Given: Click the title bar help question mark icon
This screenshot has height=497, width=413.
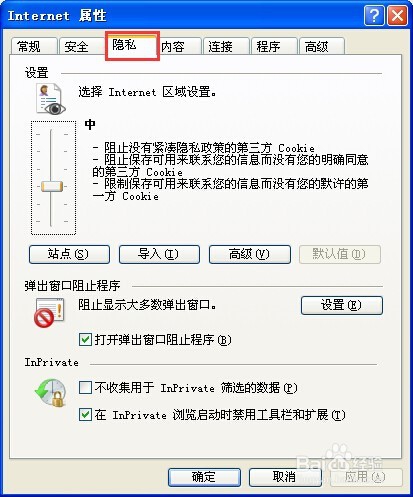Looking at the screenshot, I should click(x=374, y=16).
